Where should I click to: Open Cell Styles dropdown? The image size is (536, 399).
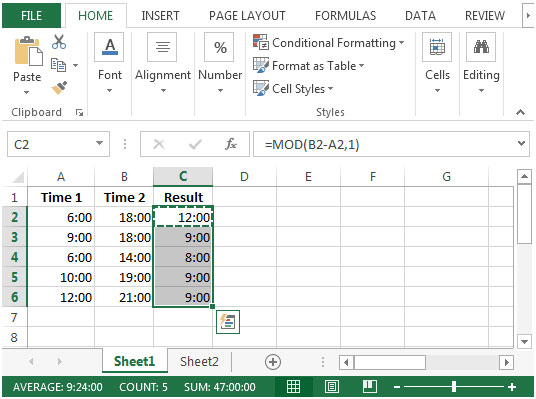pyautogui.click(x=330, y=89)
